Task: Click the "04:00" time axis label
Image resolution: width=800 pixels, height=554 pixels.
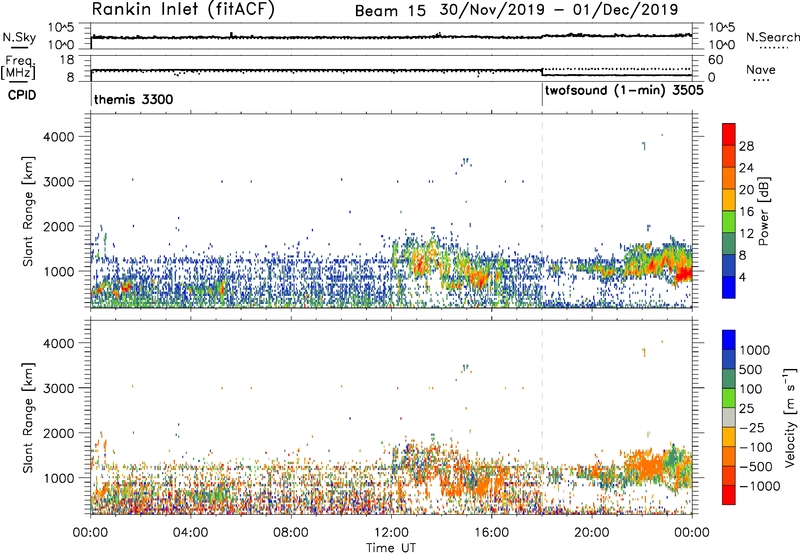Action: pyautogui.click(x=191, y=533)
